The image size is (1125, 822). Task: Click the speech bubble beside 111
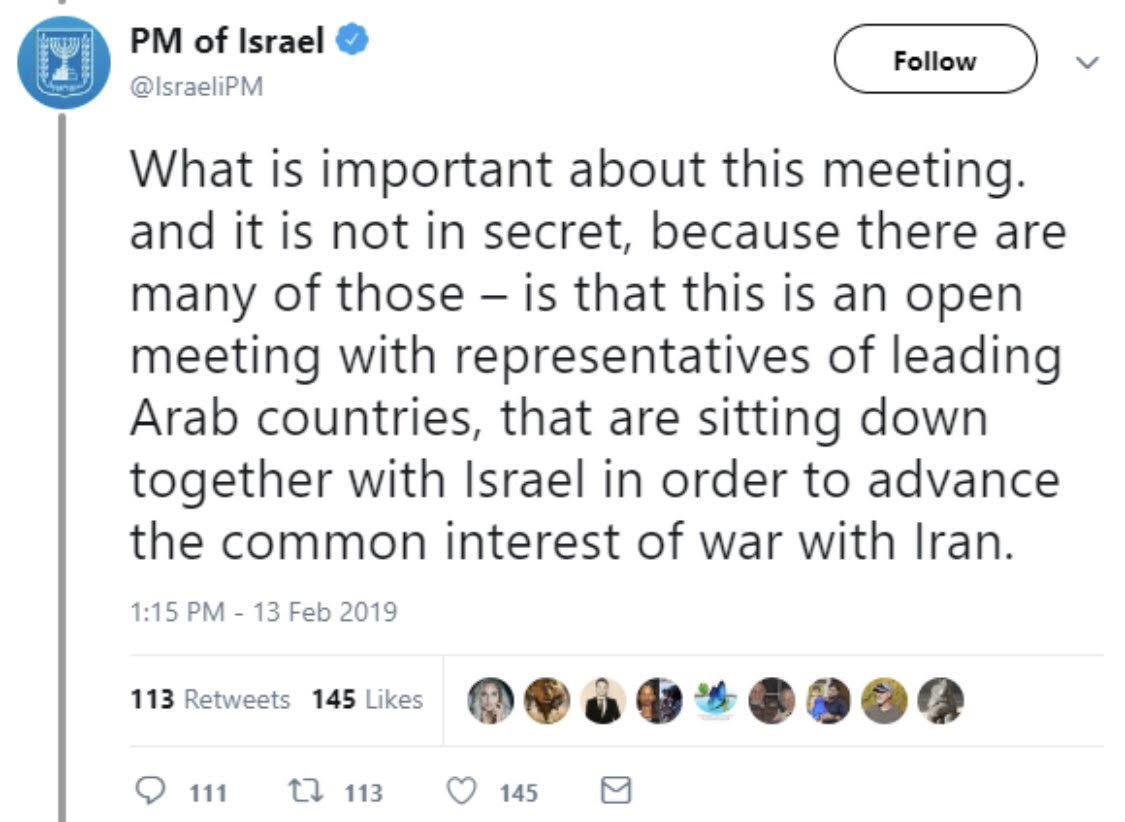pyautogui.click(x=150, y=791)
